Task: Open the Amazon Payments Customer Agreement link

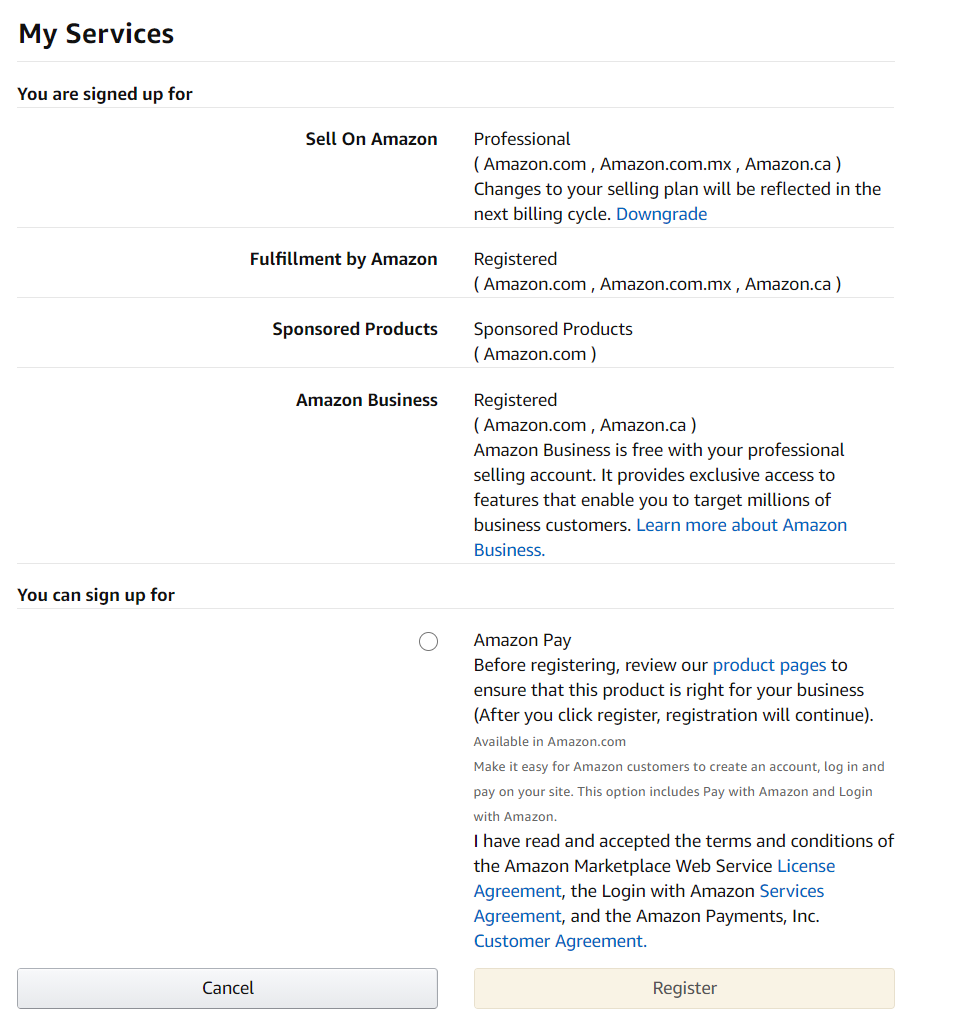Action: (x=560, y=941)
